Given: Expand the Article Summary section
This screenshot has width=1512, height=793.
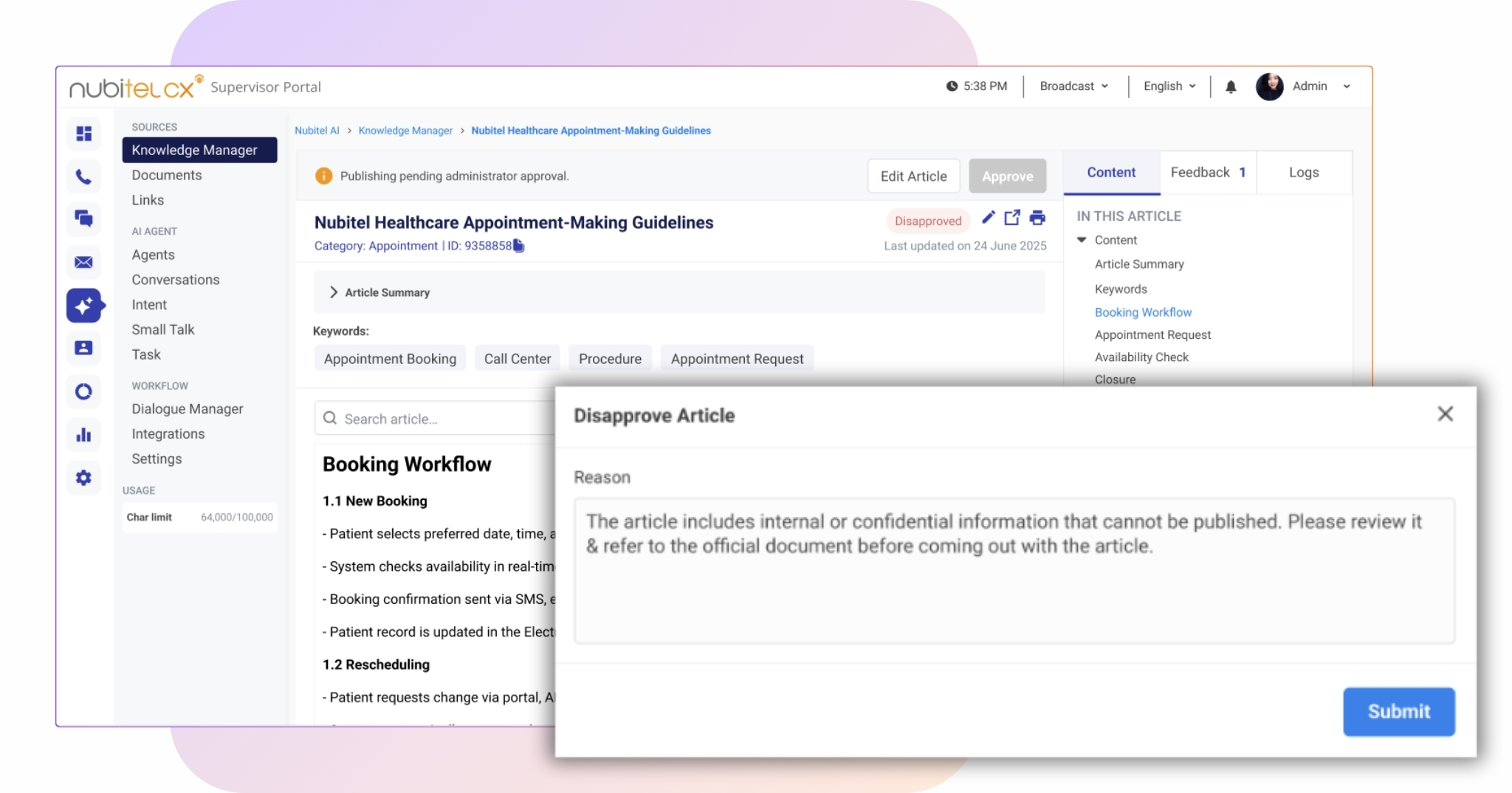Looking at the screenshot, I should click(334, 292).
